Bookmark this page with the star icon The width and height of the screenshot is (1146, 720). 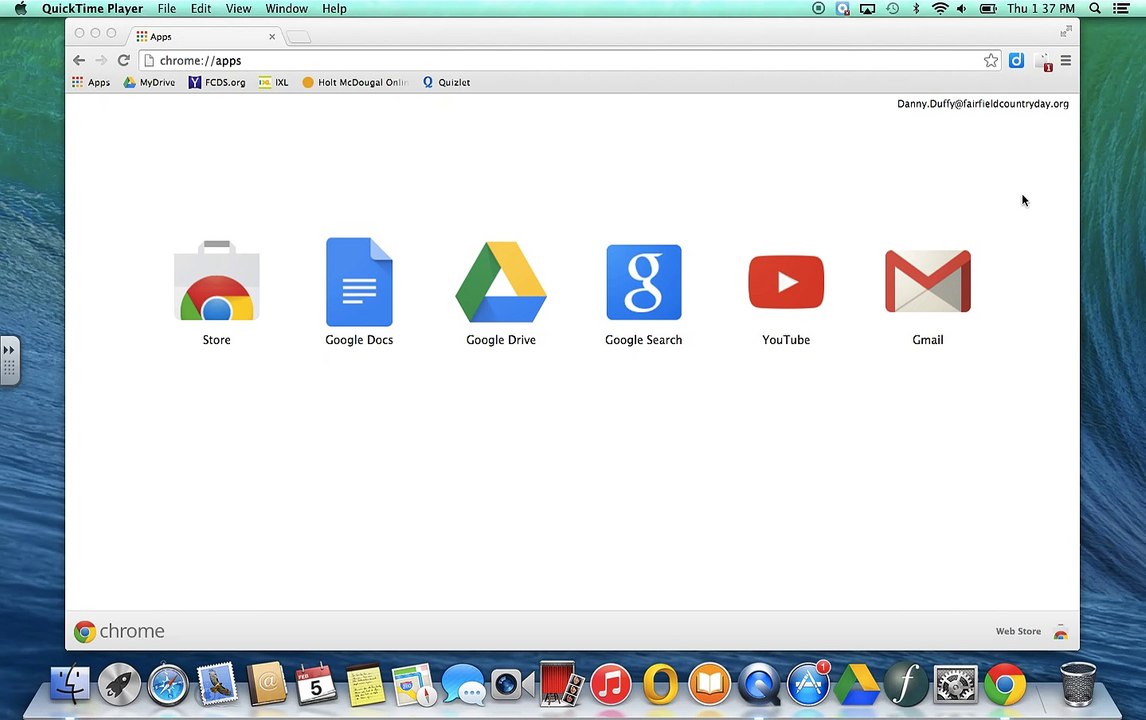[x=990, y=61]
